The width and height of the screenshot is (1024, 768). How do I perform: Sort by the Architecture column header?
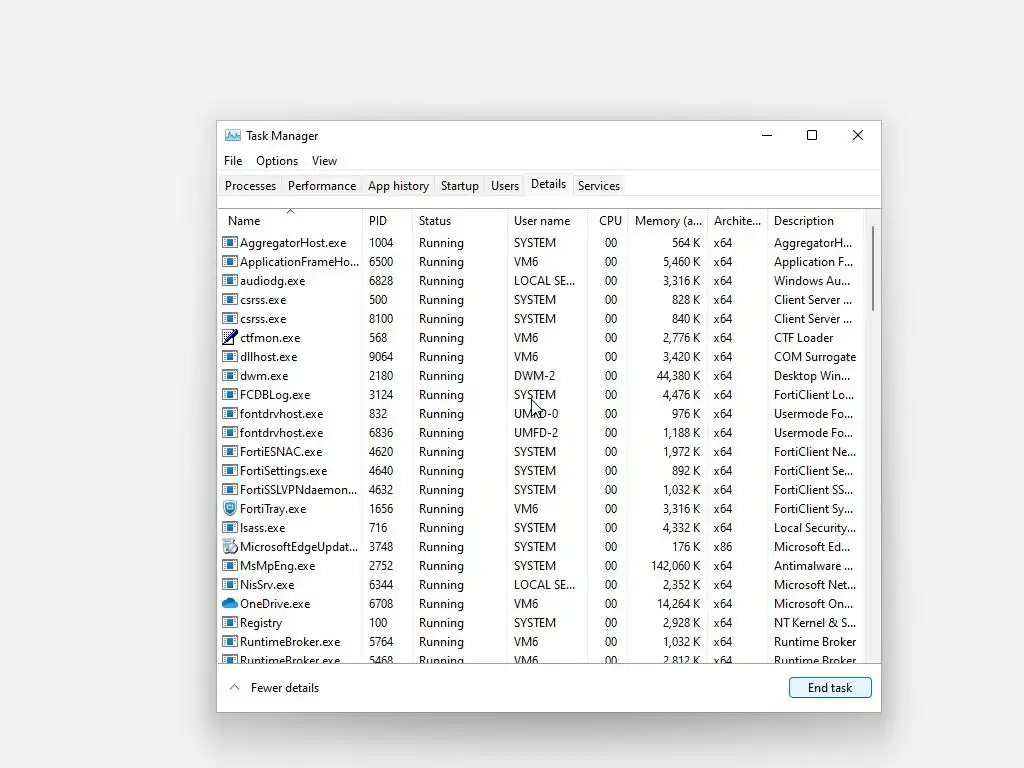click(737, 221)
